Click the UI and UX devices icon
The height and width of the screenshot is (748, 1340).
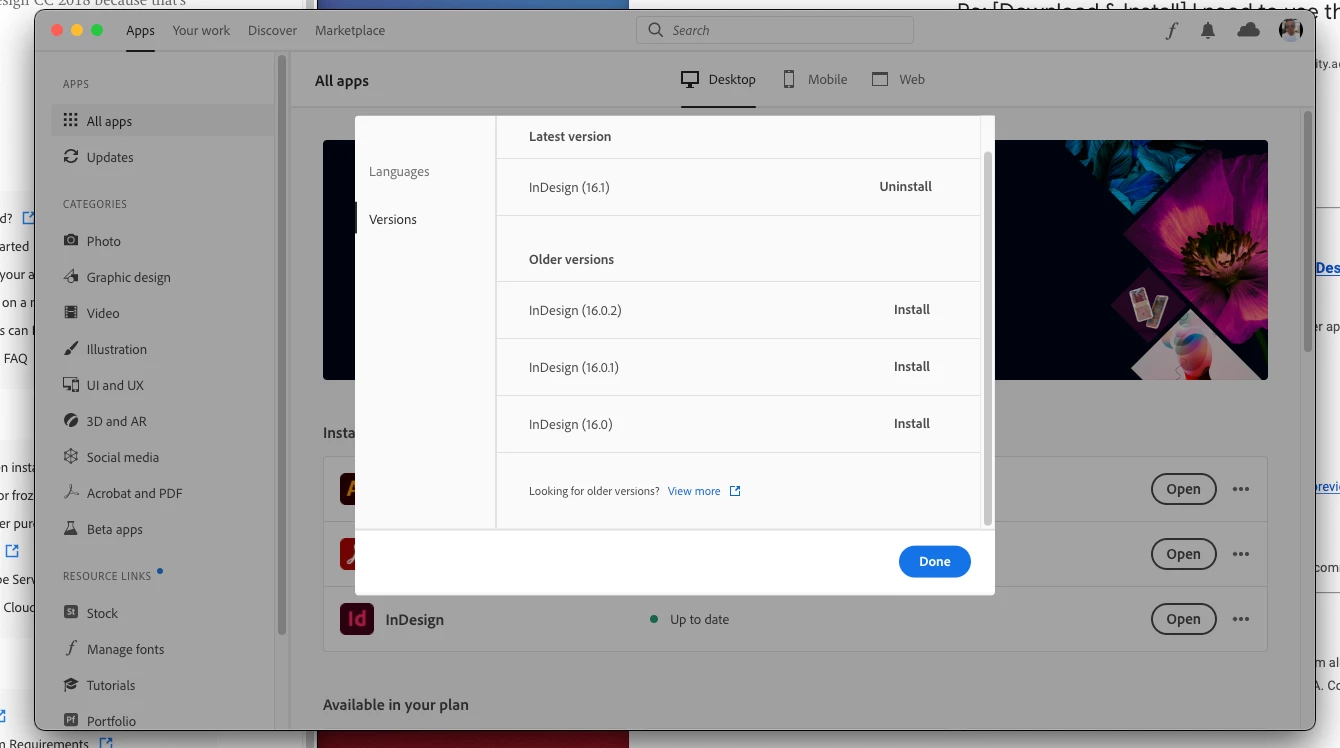click(x=70, y=385)
